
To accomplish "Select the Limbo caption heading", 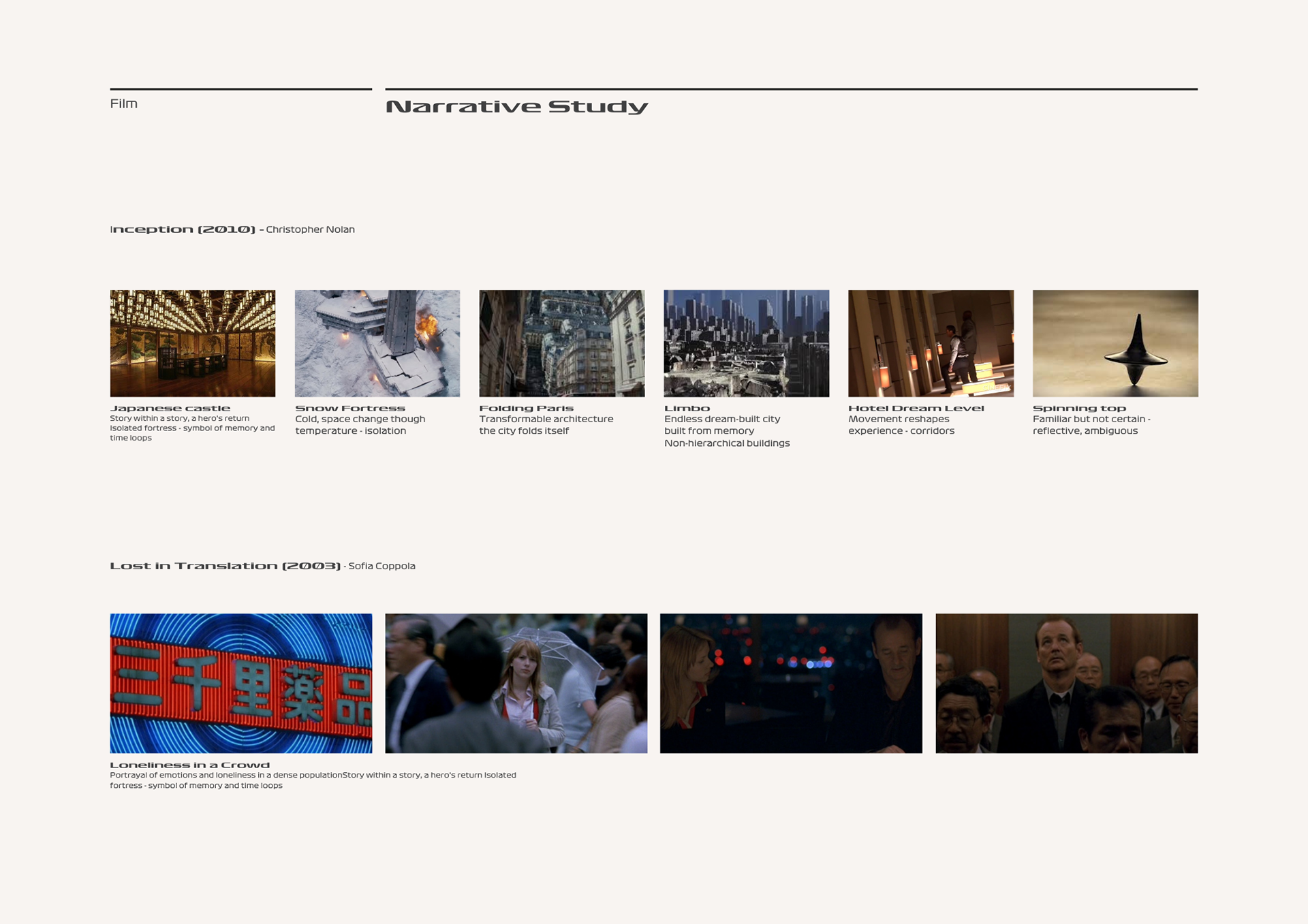I will 687,409.
